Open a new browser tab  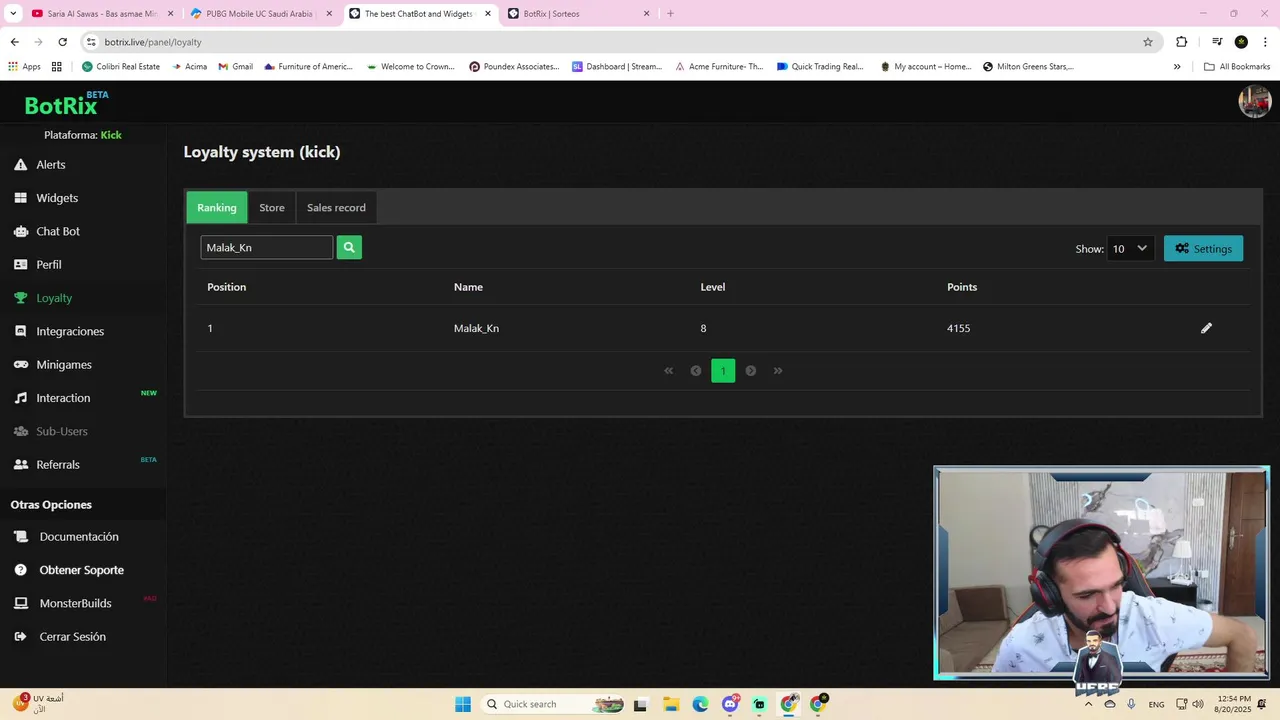click(670, 14)
